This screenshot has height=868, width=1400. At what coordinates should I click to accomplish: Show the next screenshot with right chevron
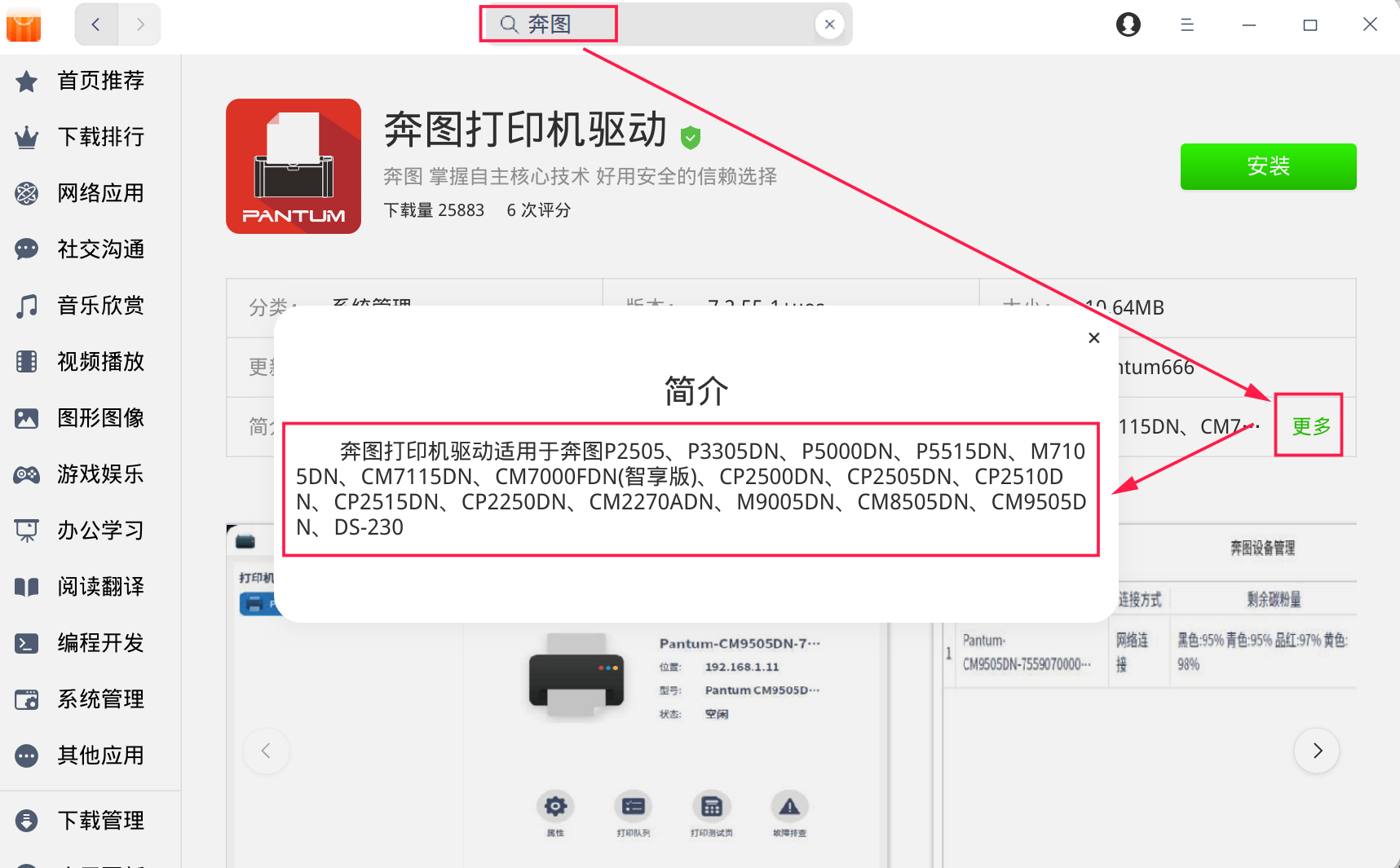pos(1317,751)
